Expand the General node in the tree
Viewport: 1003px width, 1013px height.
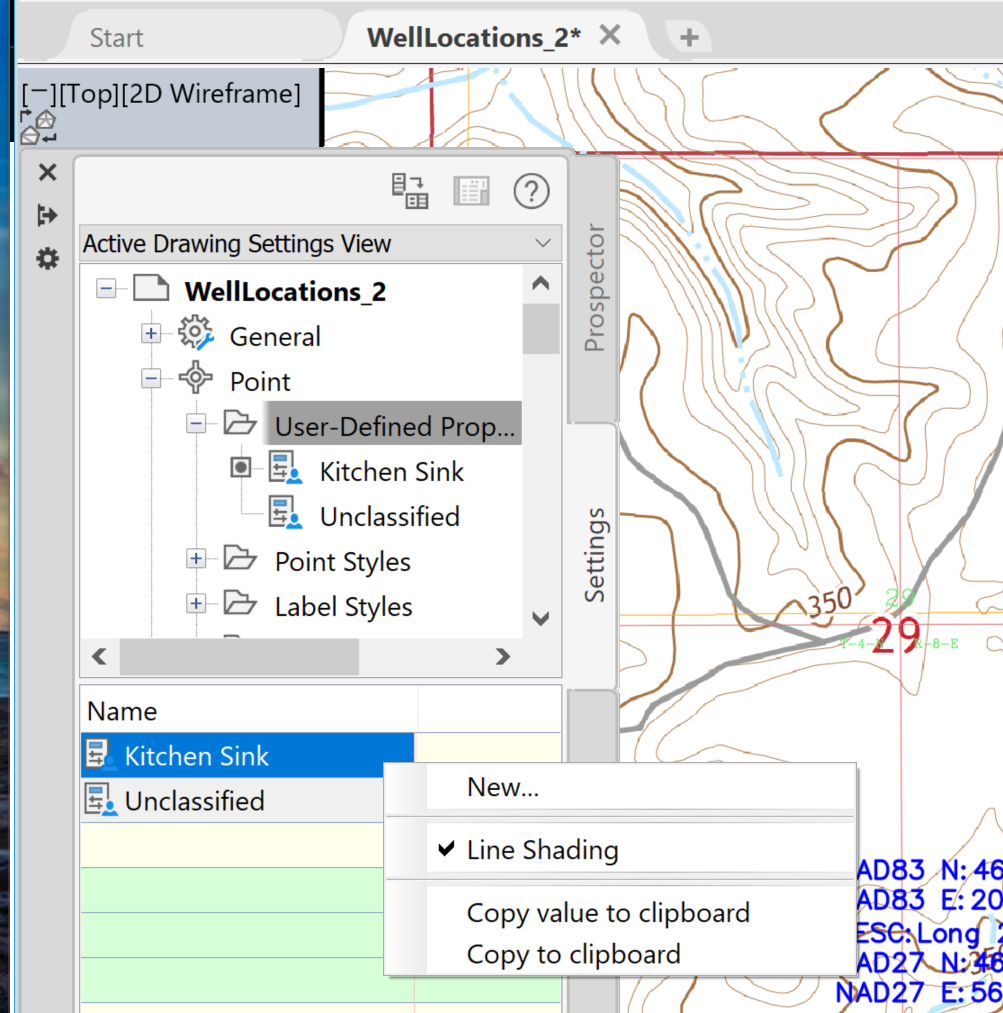pos(151,335)
